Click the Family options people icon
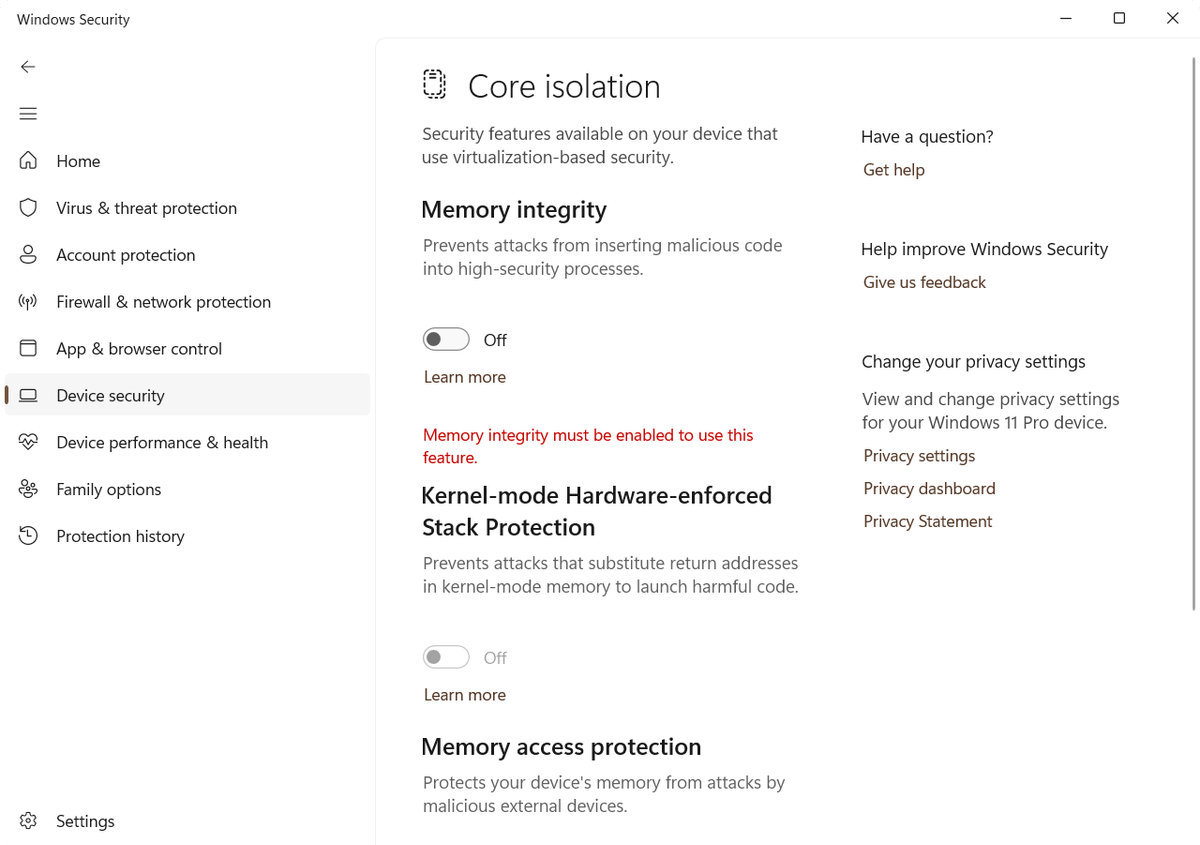Image resolution: width=1200 pixels, height=845 pixels. point(28,489)
